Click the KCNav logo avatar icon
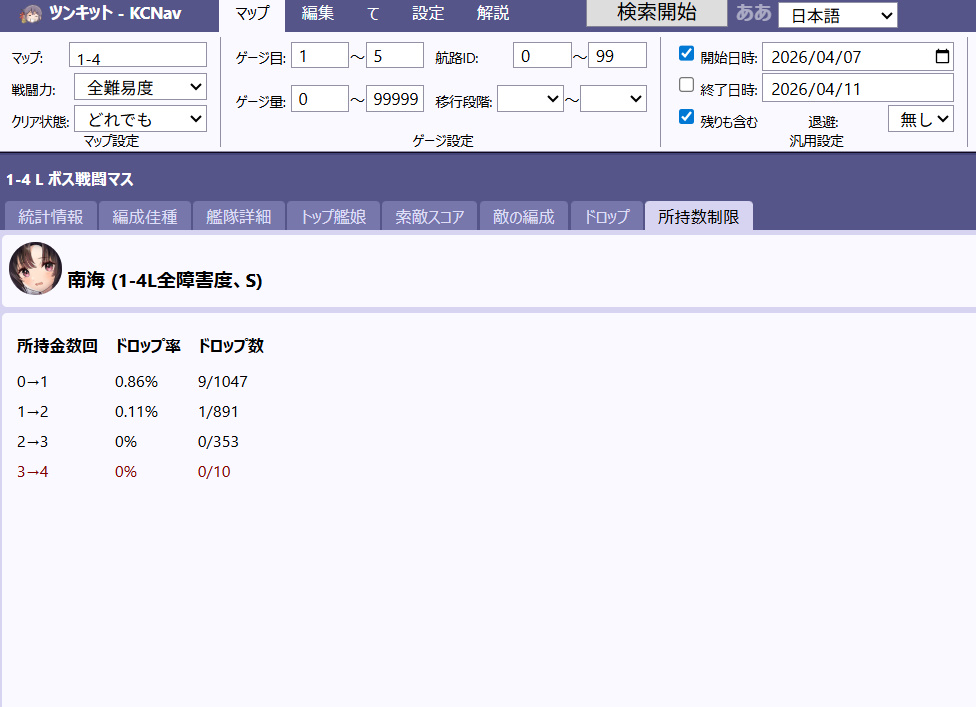This screenshot has height=707, width=976. pyautogui.click(x=31, y=14)
